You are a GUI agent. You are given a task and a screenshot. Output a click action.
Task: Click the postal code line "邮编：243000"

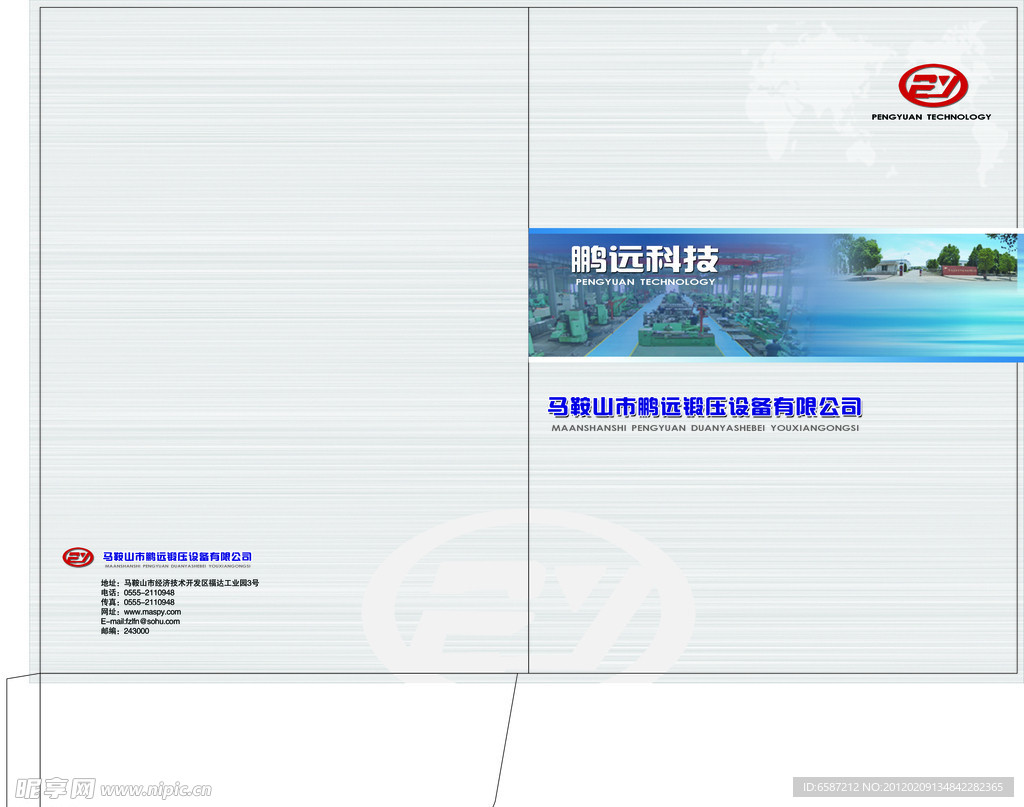pyautogui.click(x=125, y=631)
